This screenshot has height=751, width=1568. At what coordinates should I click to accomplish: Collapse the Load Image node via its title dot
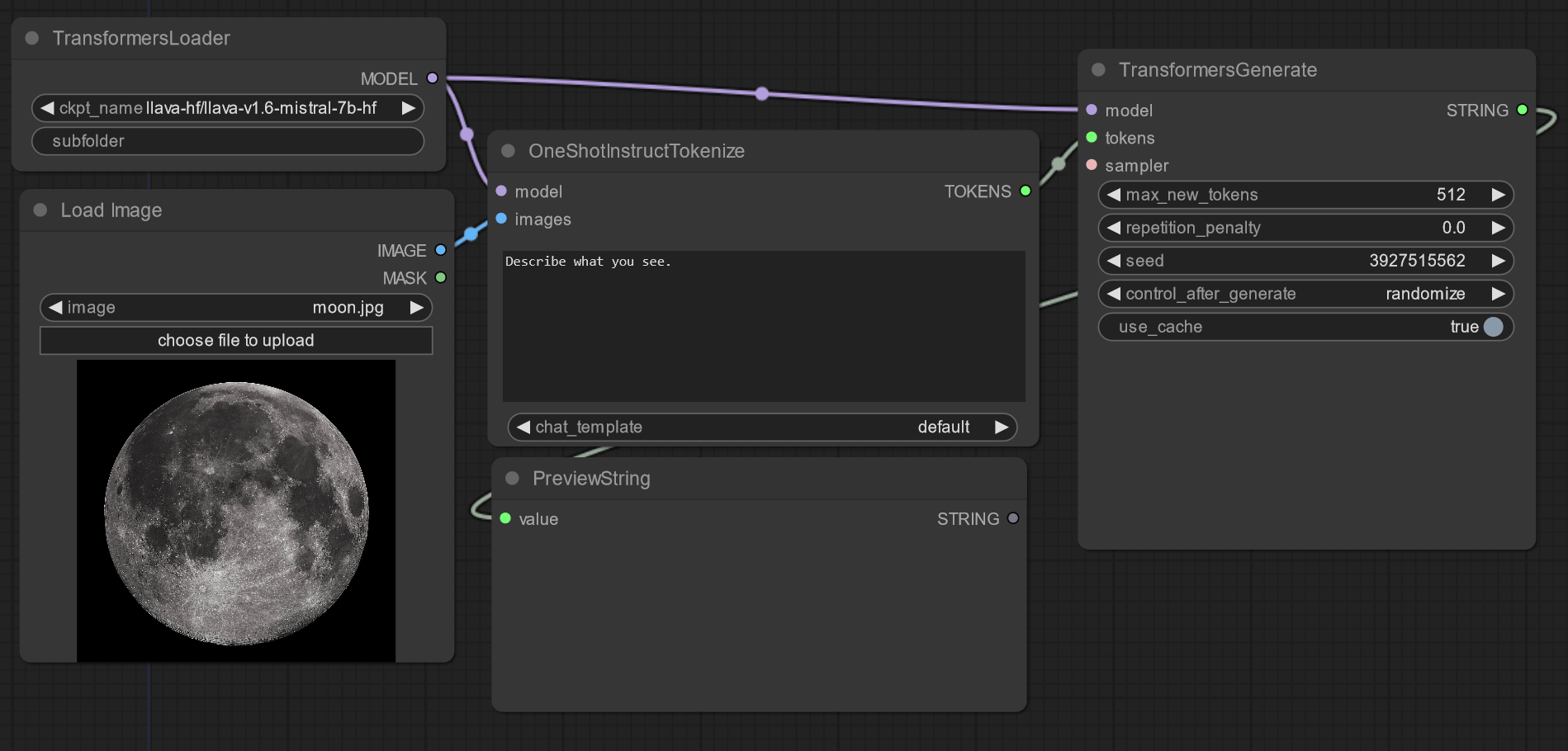click(40, 210)
